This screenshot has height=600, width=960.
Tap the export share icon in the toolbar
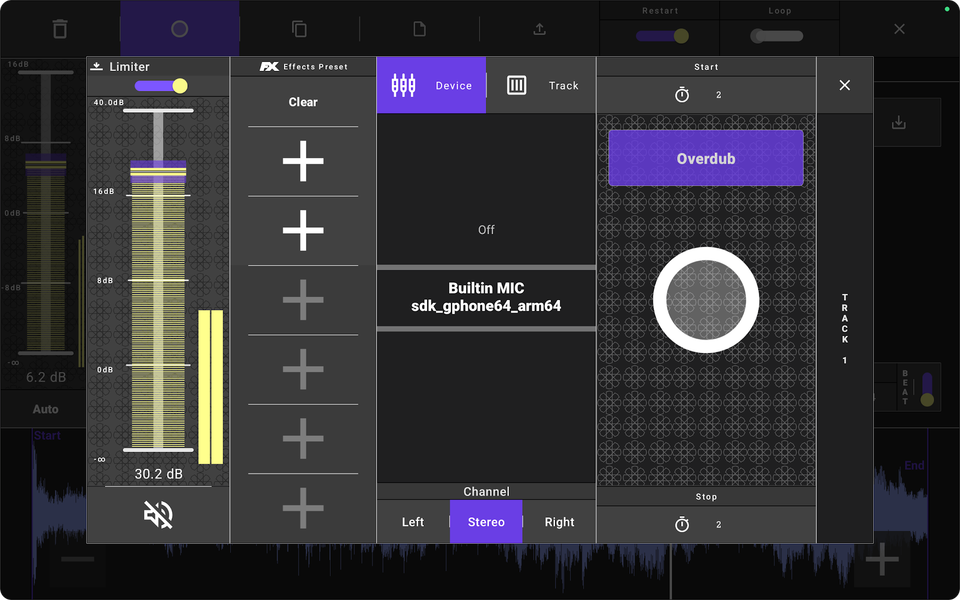pyautogui.click(x=539, y=29)
